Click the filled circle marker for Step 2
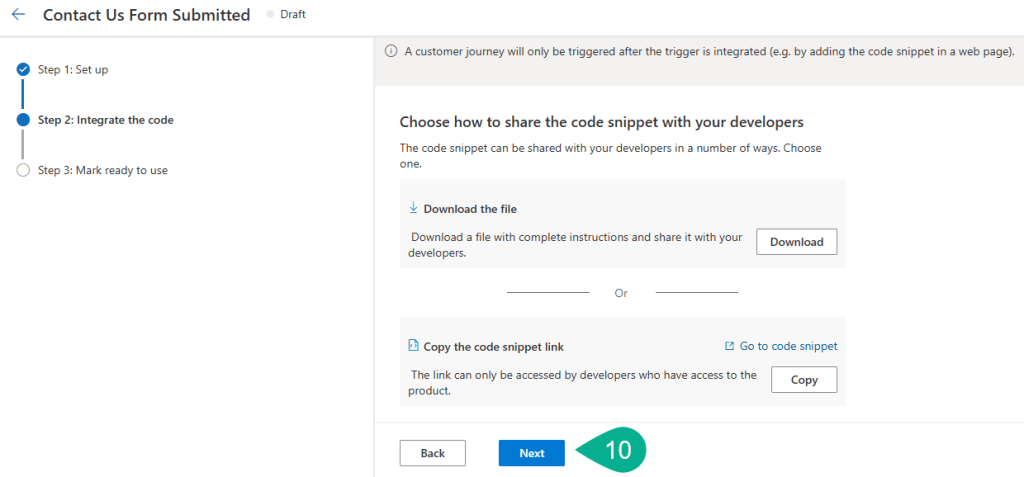Screen dimensions: 1024x477 point(23,120)
